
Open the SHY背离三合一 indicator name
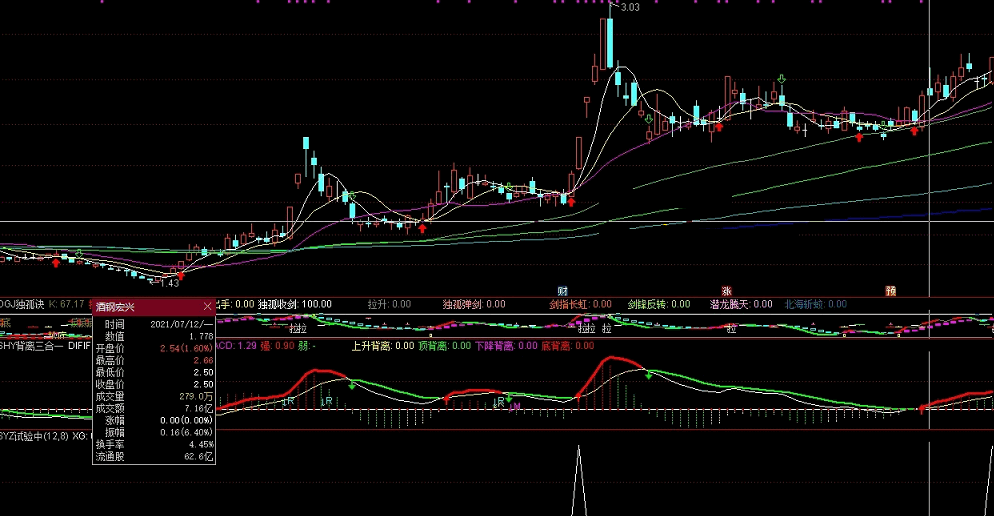[x=31, y=346]
